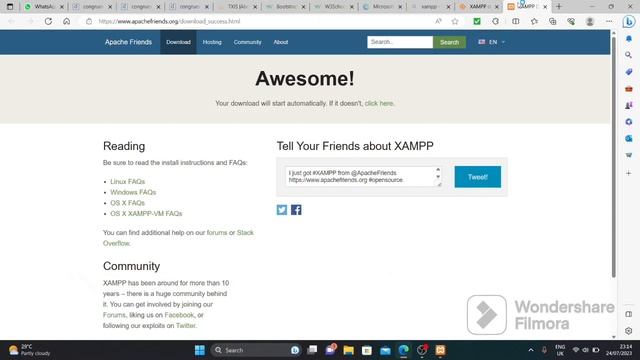Screen dimensions: 640x360
Task: Open XAMPP orange icon in taskbar
Action: tap(440, 350)
